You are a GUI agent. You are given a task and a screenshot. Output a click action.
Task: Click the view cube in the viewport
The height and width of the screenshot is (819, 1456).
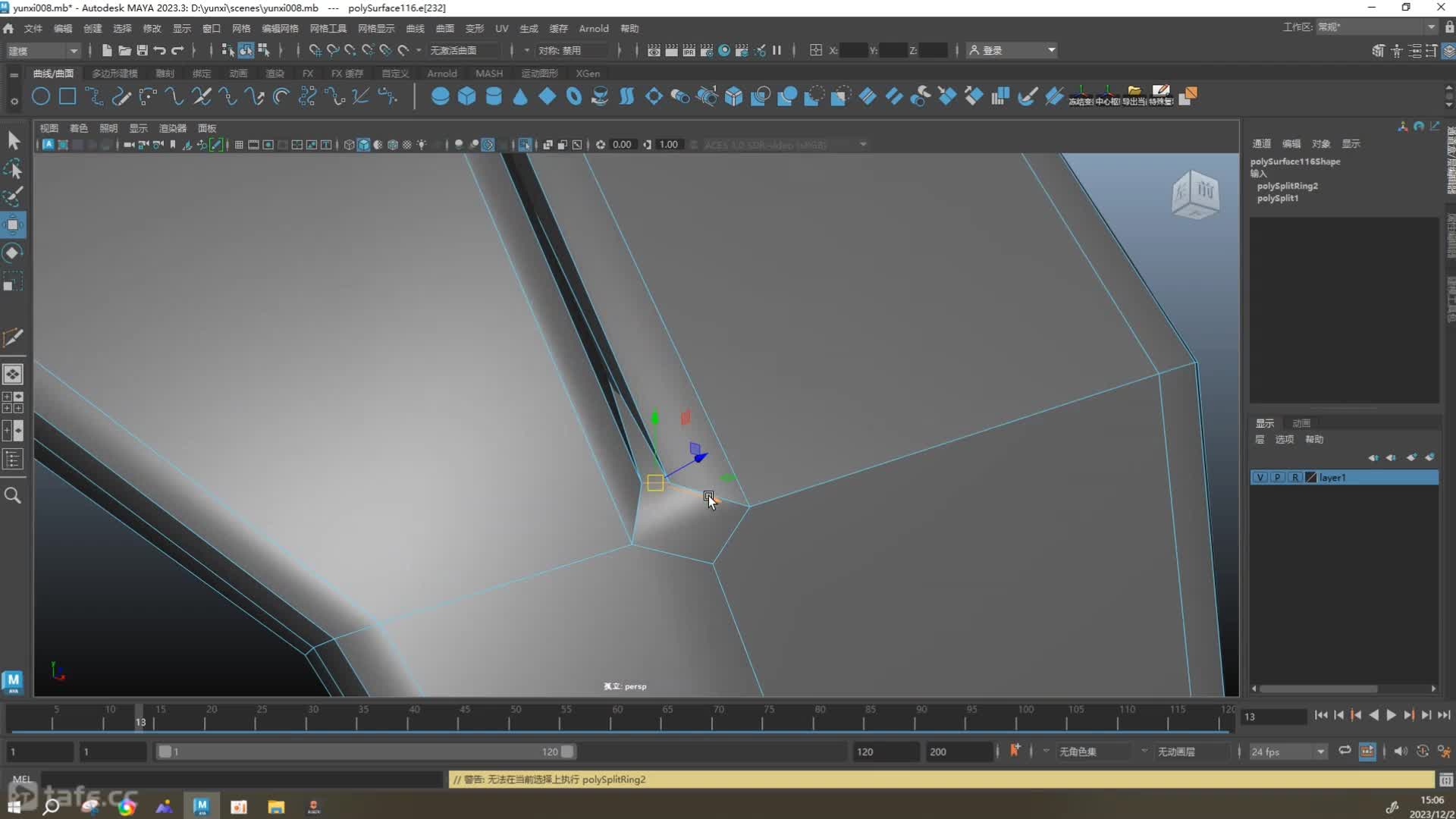(1196, 195)
